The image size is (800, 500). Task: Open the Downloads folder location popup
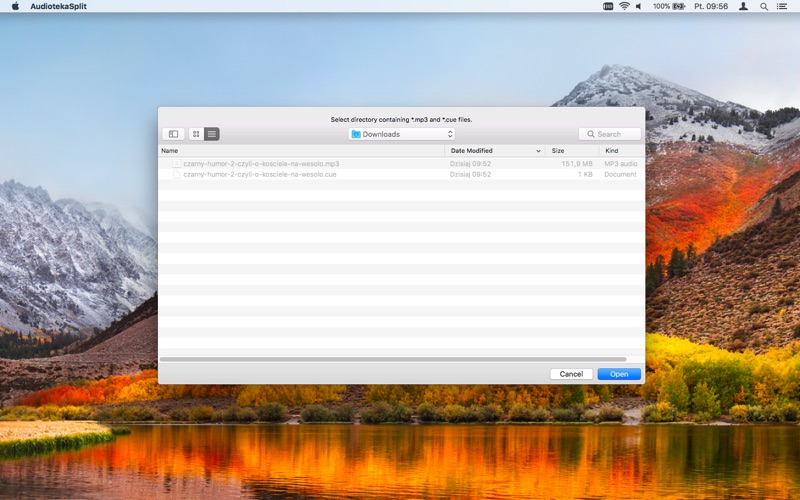[402, 134]
